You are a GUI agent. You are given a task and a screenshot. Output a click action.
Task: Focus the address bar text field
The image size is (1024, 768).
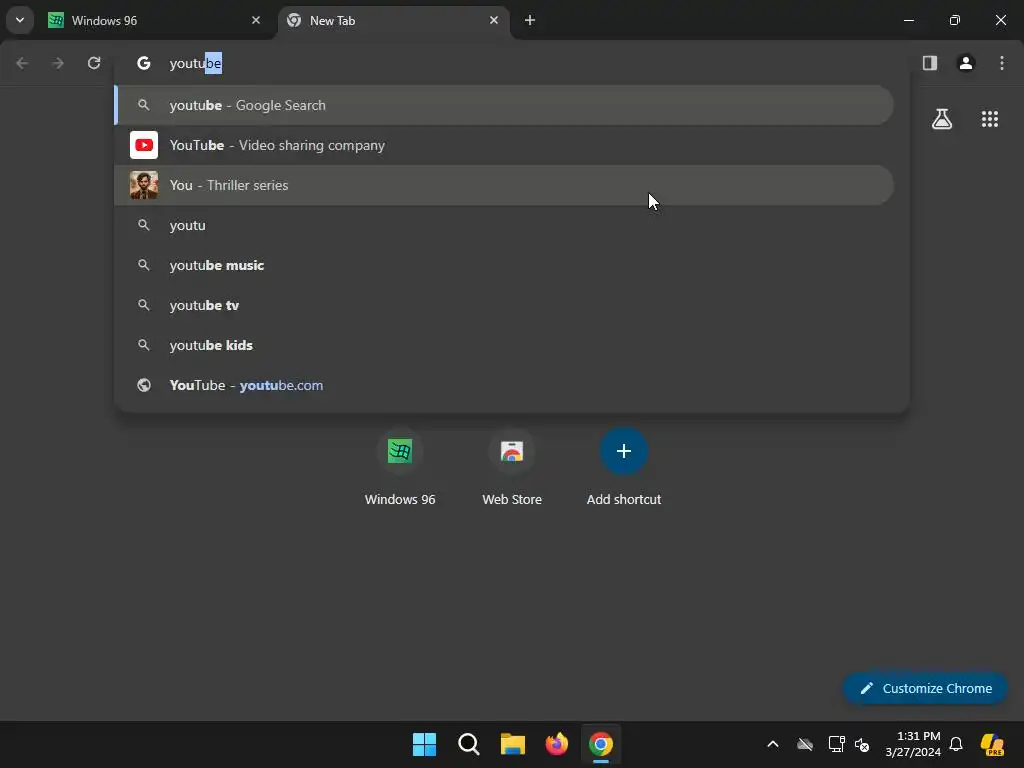(511, 63)
